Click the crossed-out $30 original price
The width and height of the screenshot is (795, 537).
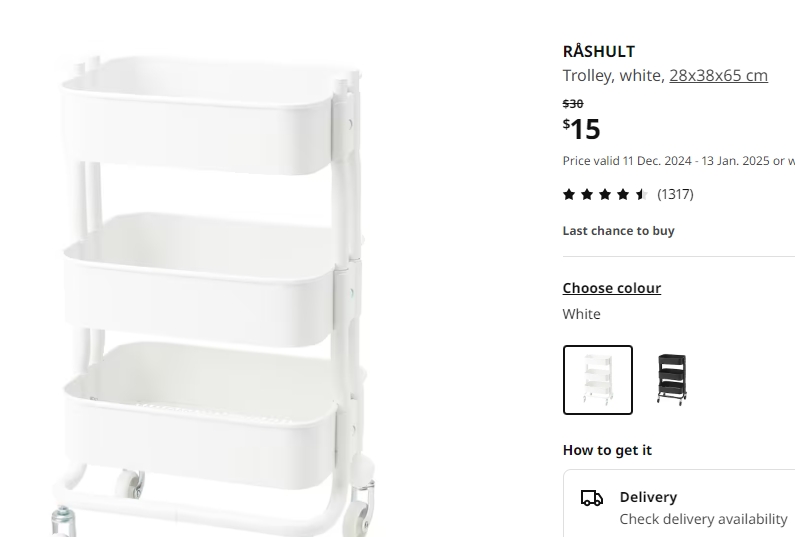(x=573, y=104)
